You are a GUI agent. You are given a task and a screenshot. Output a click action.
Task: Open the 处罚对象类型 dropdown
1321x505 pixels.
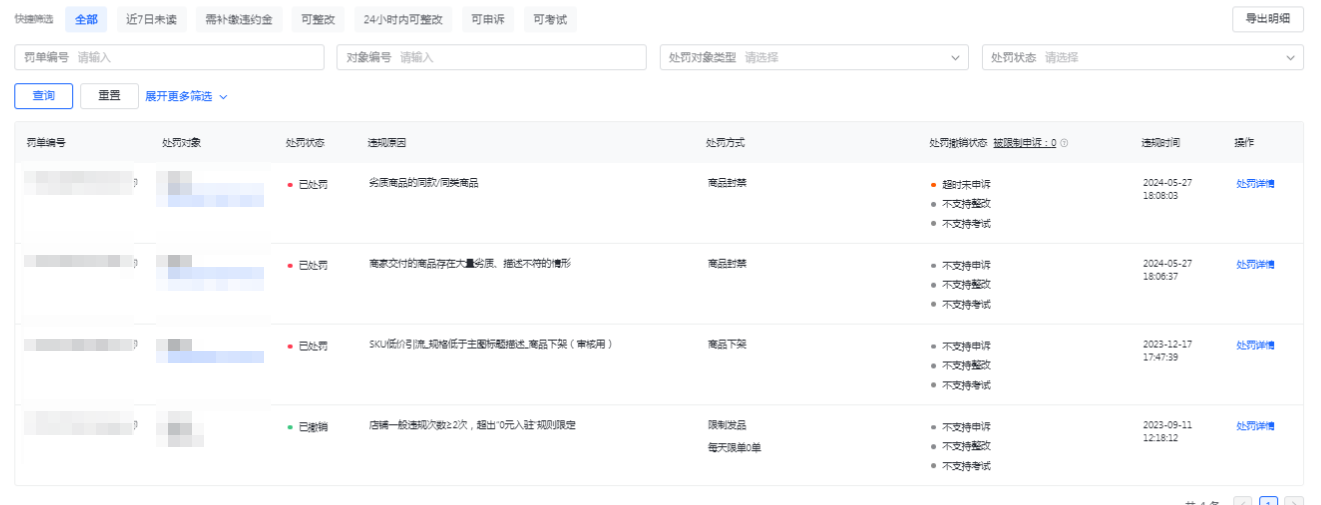pos(813,58)
